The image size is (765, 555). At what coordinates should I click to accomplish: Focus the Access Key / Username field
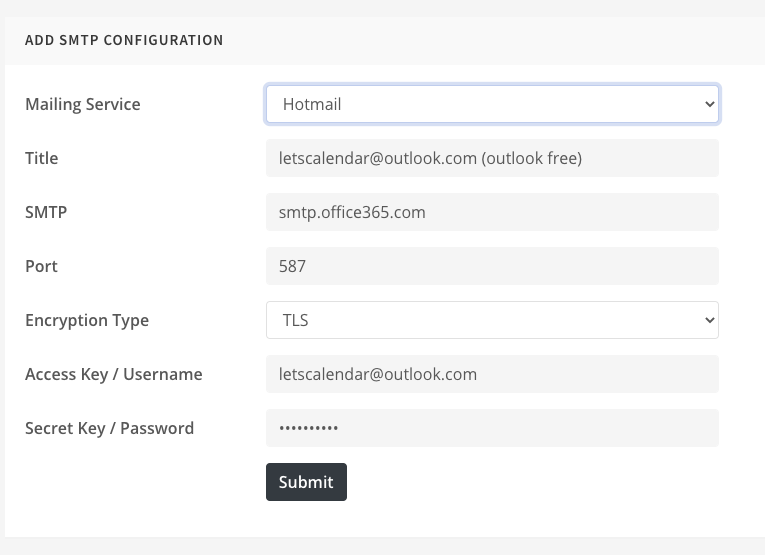[x=492, y=374]
